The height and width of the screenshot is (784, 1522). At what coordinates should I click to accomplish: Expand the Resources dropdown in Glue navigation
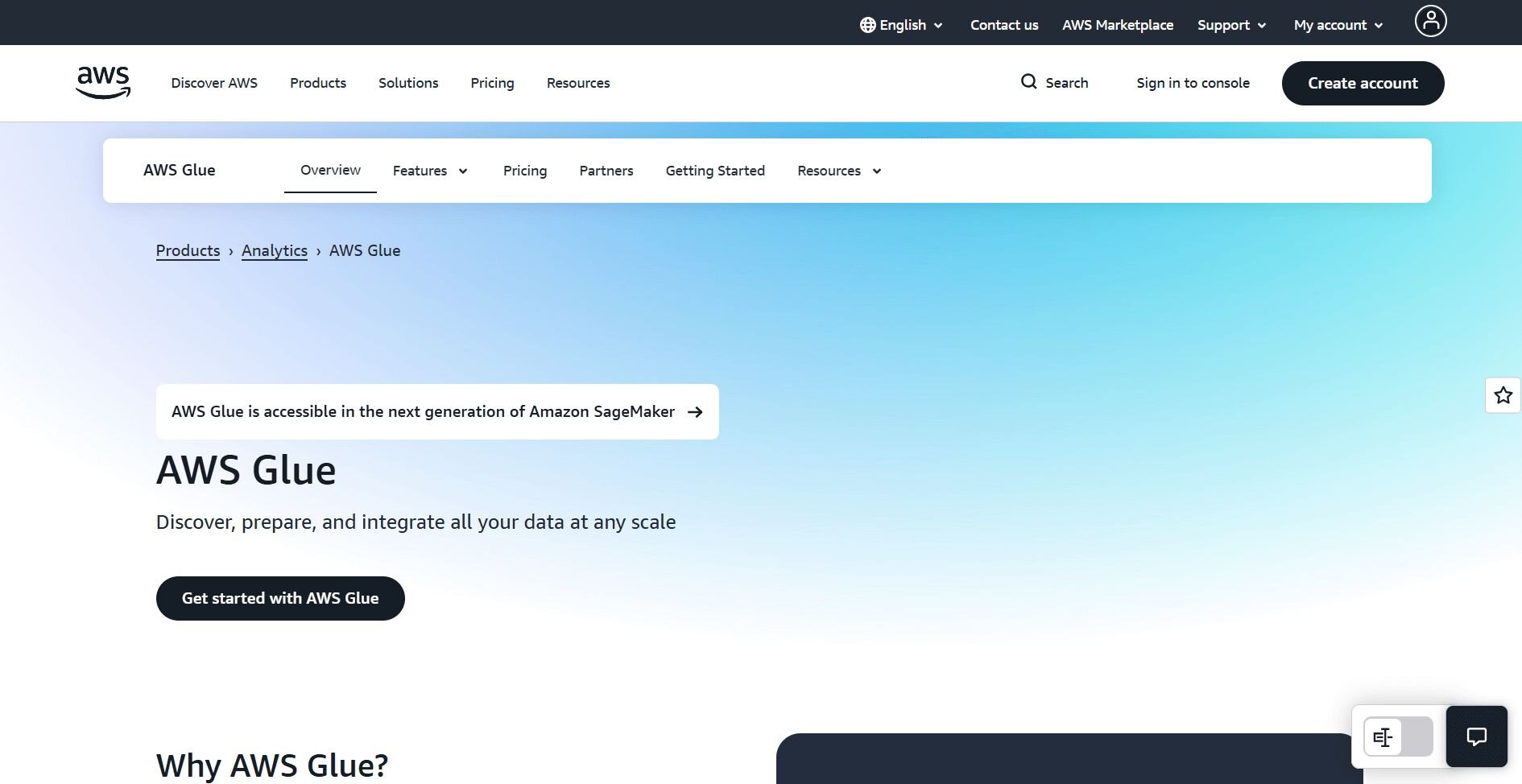pyautogui.click(x=838, y=171)
